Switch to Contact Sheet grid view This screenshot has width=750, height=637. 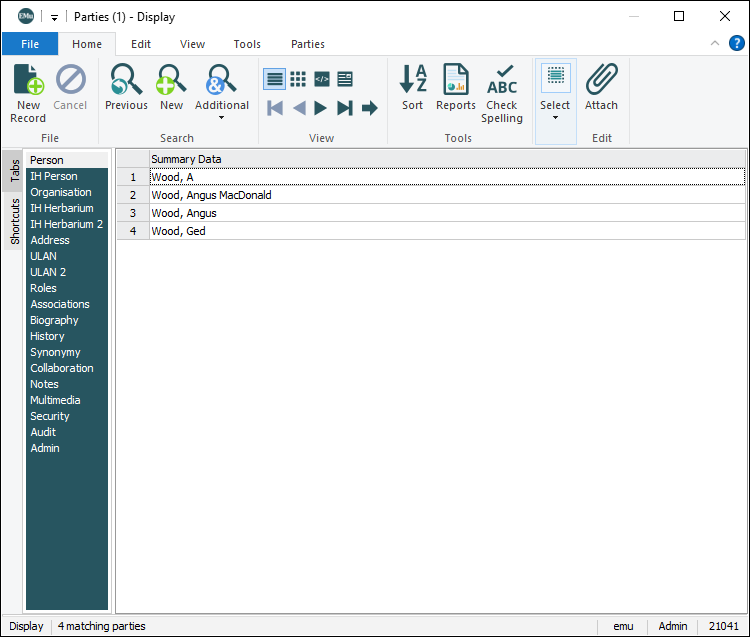tap(298, 79)
